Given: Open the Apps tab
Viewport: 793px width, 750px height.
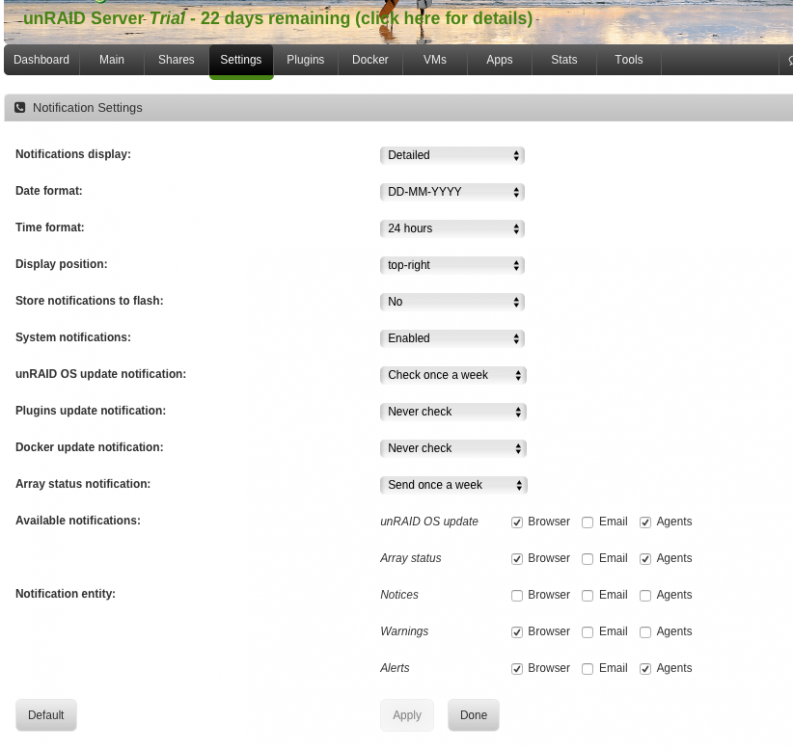Looking at the screenshot, I should 500,60.
